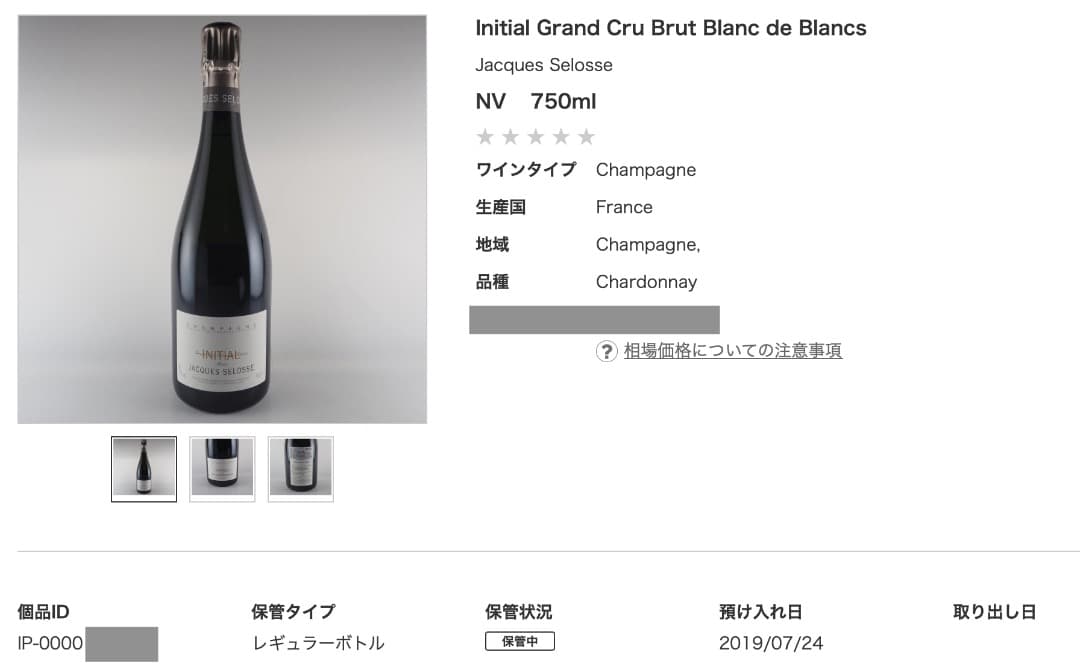View the third back-label thumbnail
Image resolution: width=1080 pixels, height=670 pixels.
[x=300, y=468]
